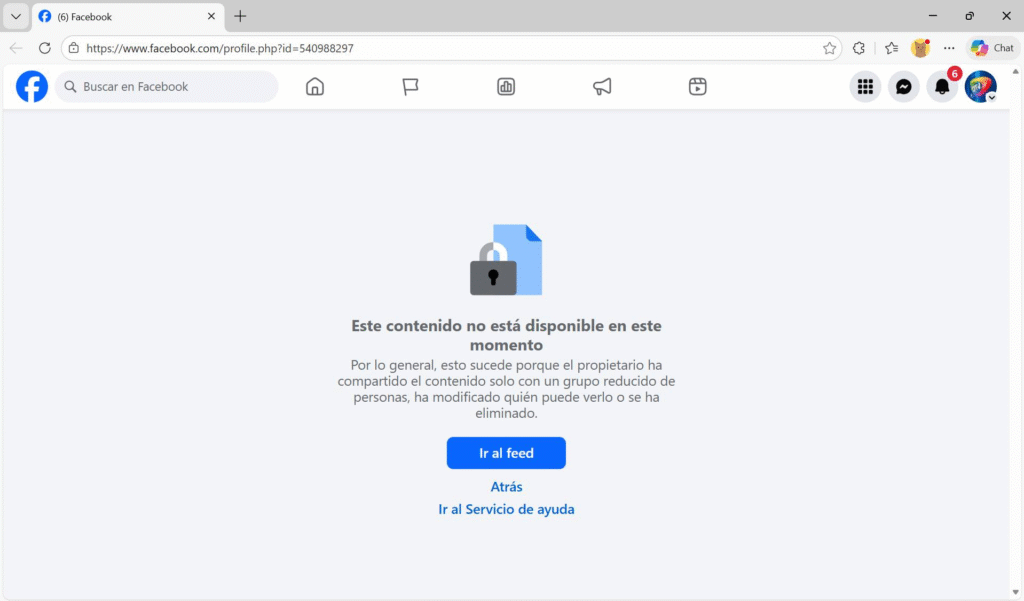This screenshot has width=1024, height=601.
Task: Open a new browser tab
Action: (240, 16)
